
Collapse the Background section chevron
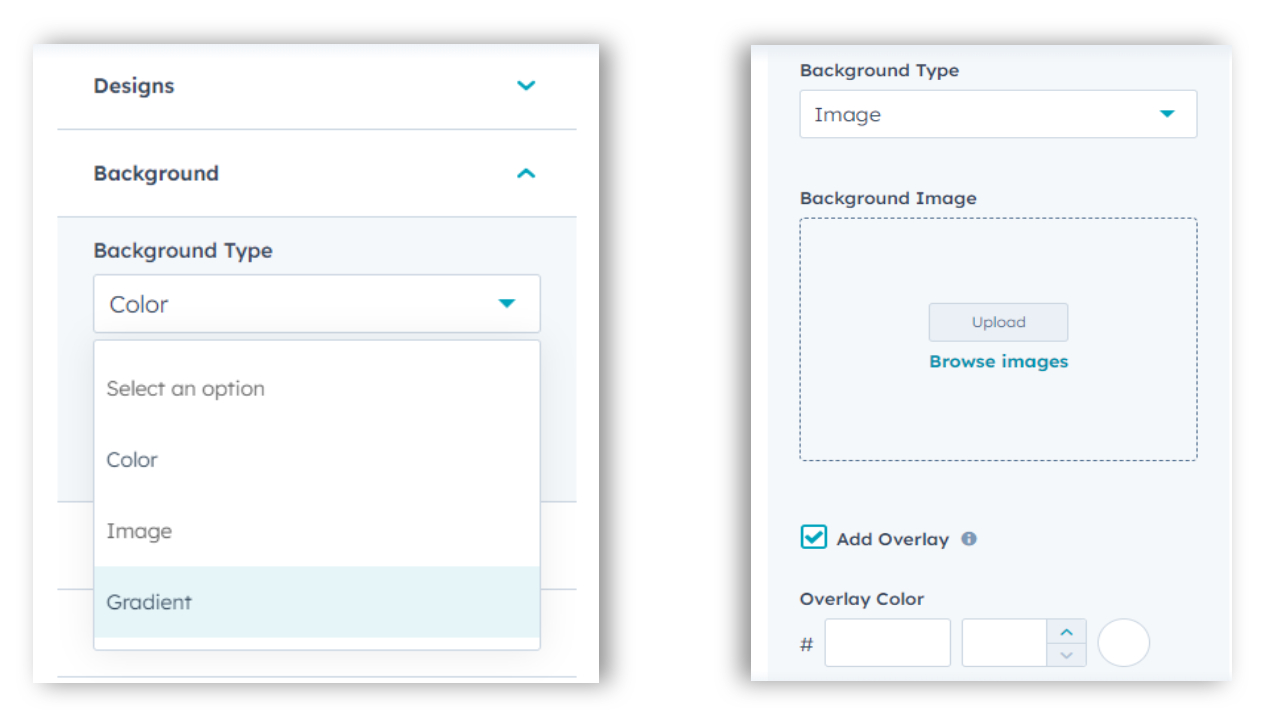(x=525, y=174)
